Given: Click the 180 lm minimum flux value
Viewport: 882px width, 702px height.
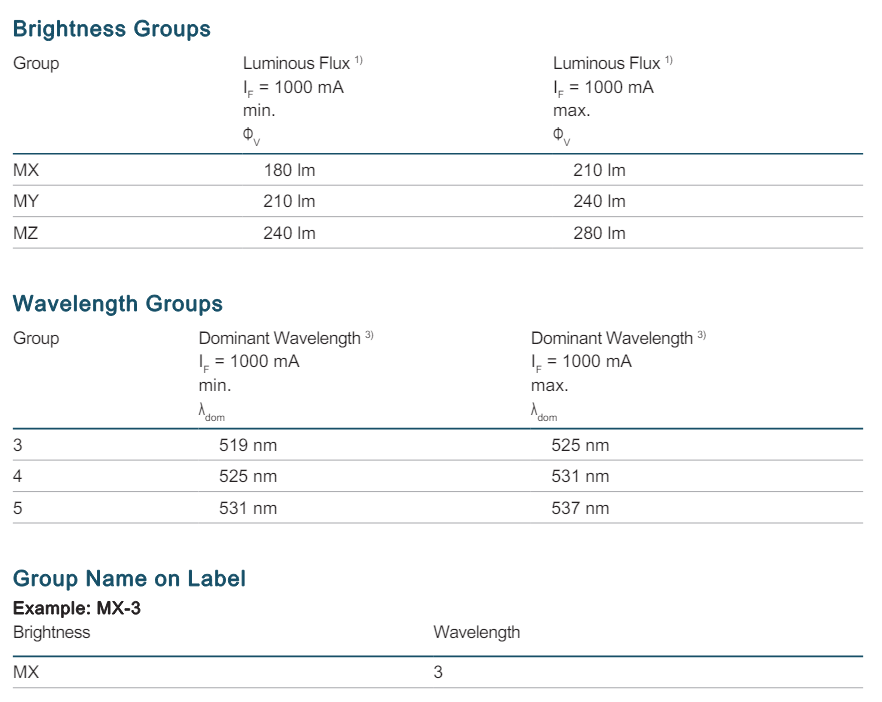Looking at the screenshot, I should click(x=289, y=171).
